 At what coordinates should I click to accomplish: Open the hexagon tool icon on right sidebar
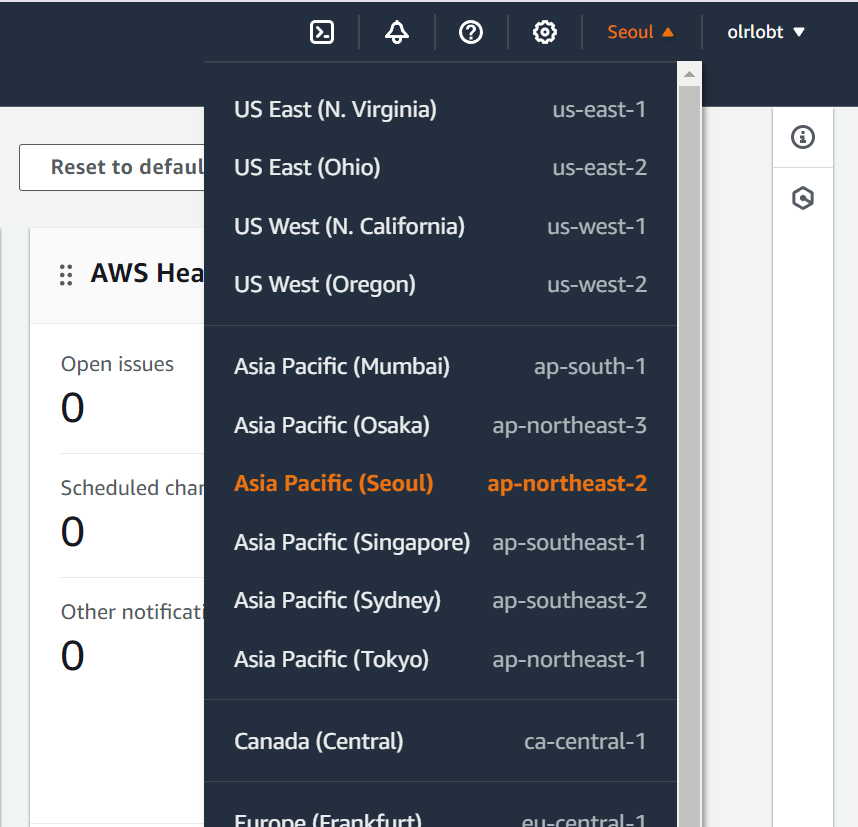tap(803, 198)
